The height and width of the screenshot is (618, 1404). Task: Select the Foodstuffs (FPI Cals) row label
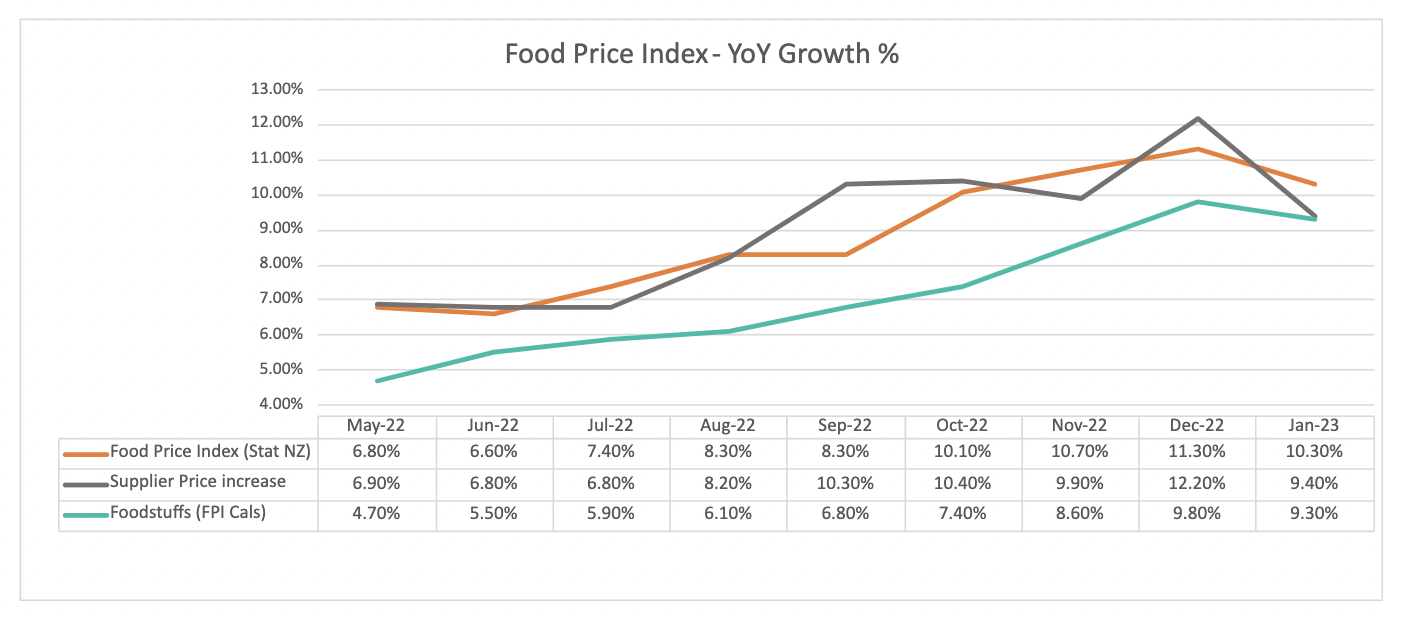(188, 514)
